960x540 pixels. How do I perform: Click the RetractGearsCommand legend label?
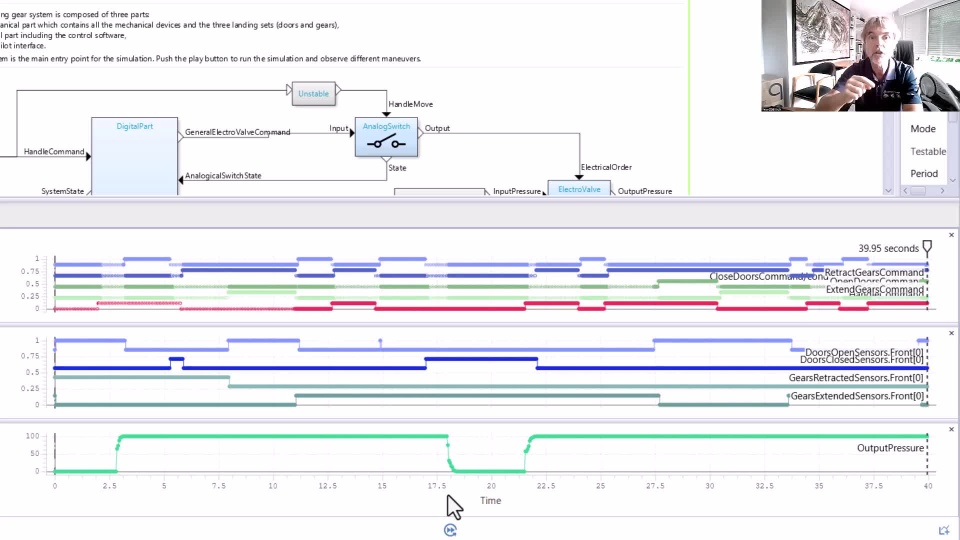point(874,272)
